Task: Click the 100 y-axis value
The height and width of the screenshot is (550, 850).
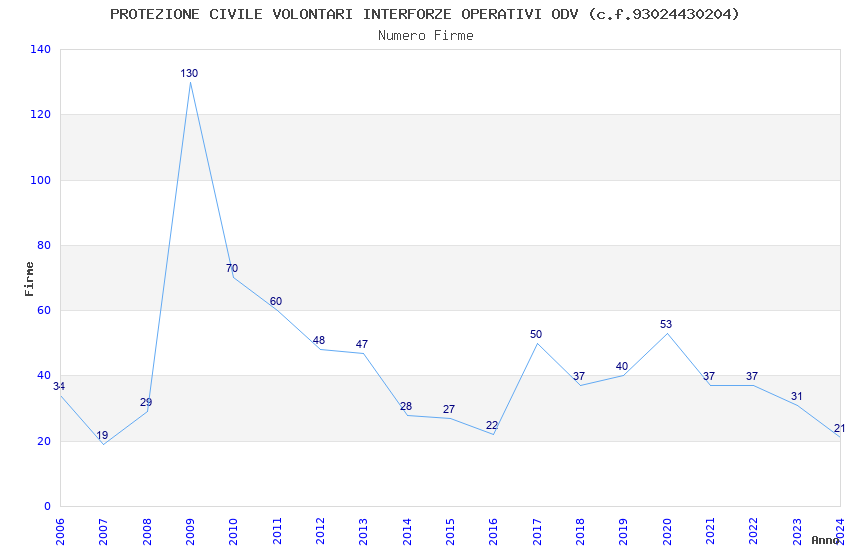Action: click(x=41, y=180)
